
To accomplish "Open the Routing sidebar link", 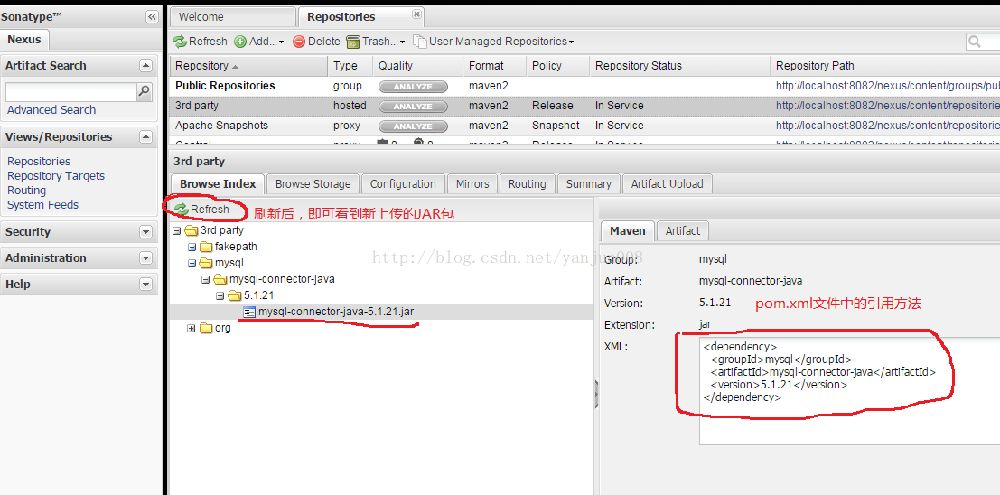I will [x=26, y=190].
